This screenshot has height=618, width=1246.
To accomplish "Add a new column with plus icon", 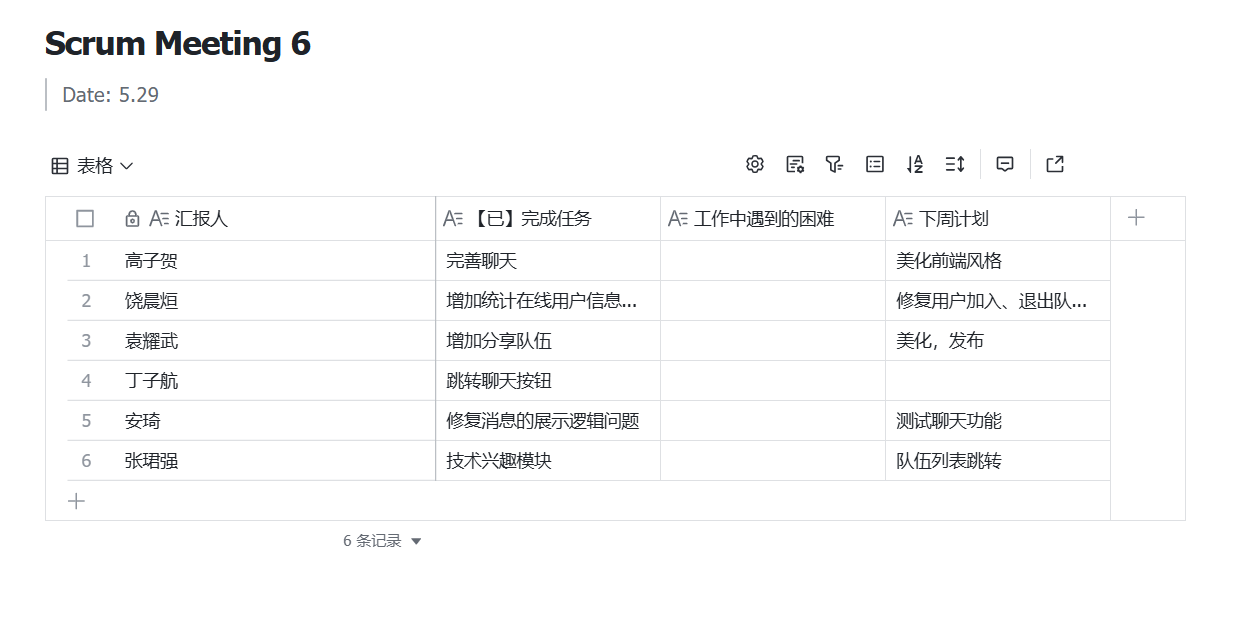I will coord(1136,217).
